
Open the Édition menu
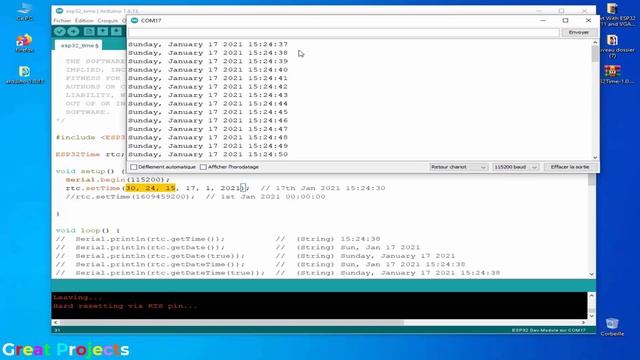tap(84, 20)
